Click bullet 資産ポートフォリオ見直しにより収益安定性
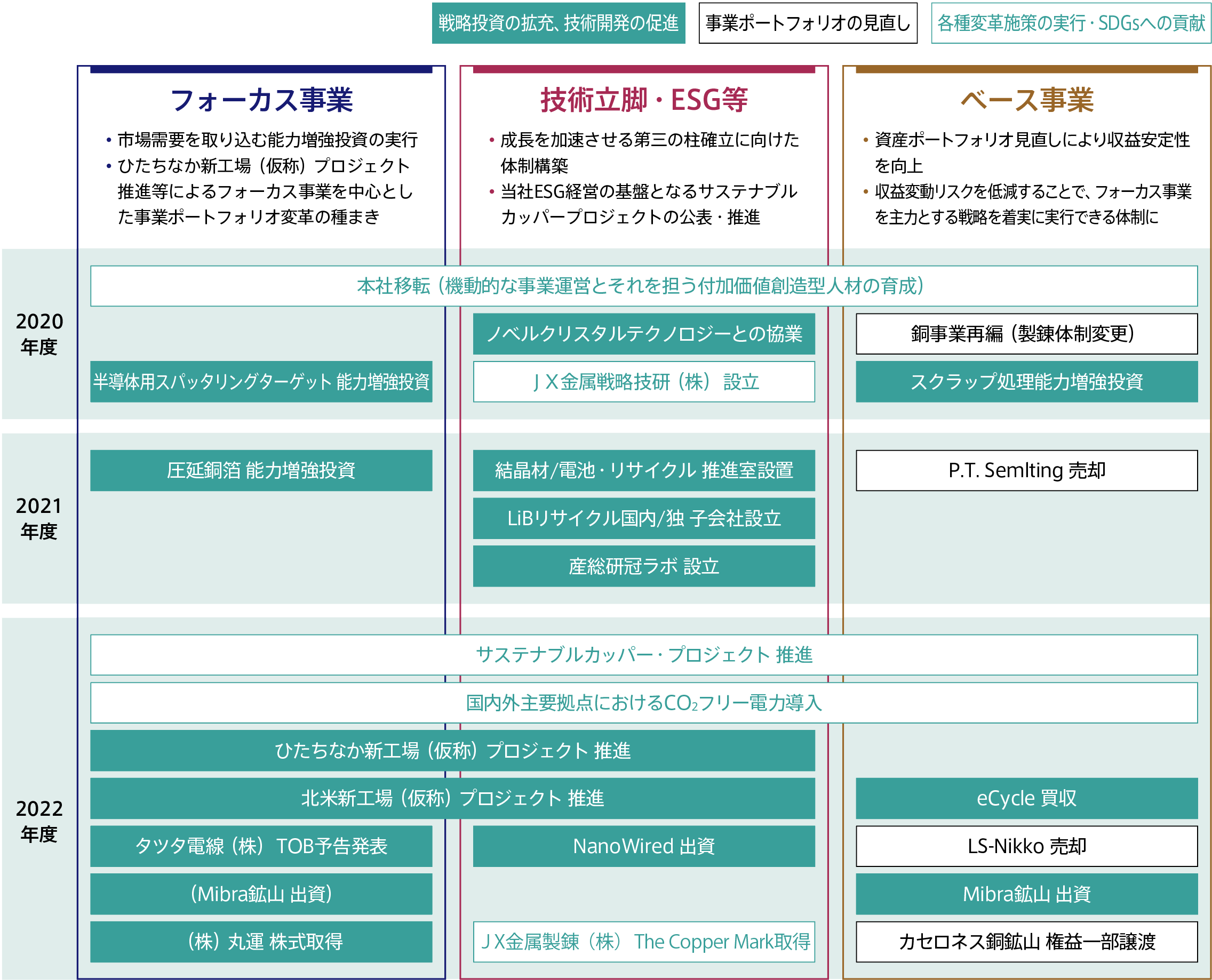This screenshot has width=1212, height=980. coord(1032,140)
